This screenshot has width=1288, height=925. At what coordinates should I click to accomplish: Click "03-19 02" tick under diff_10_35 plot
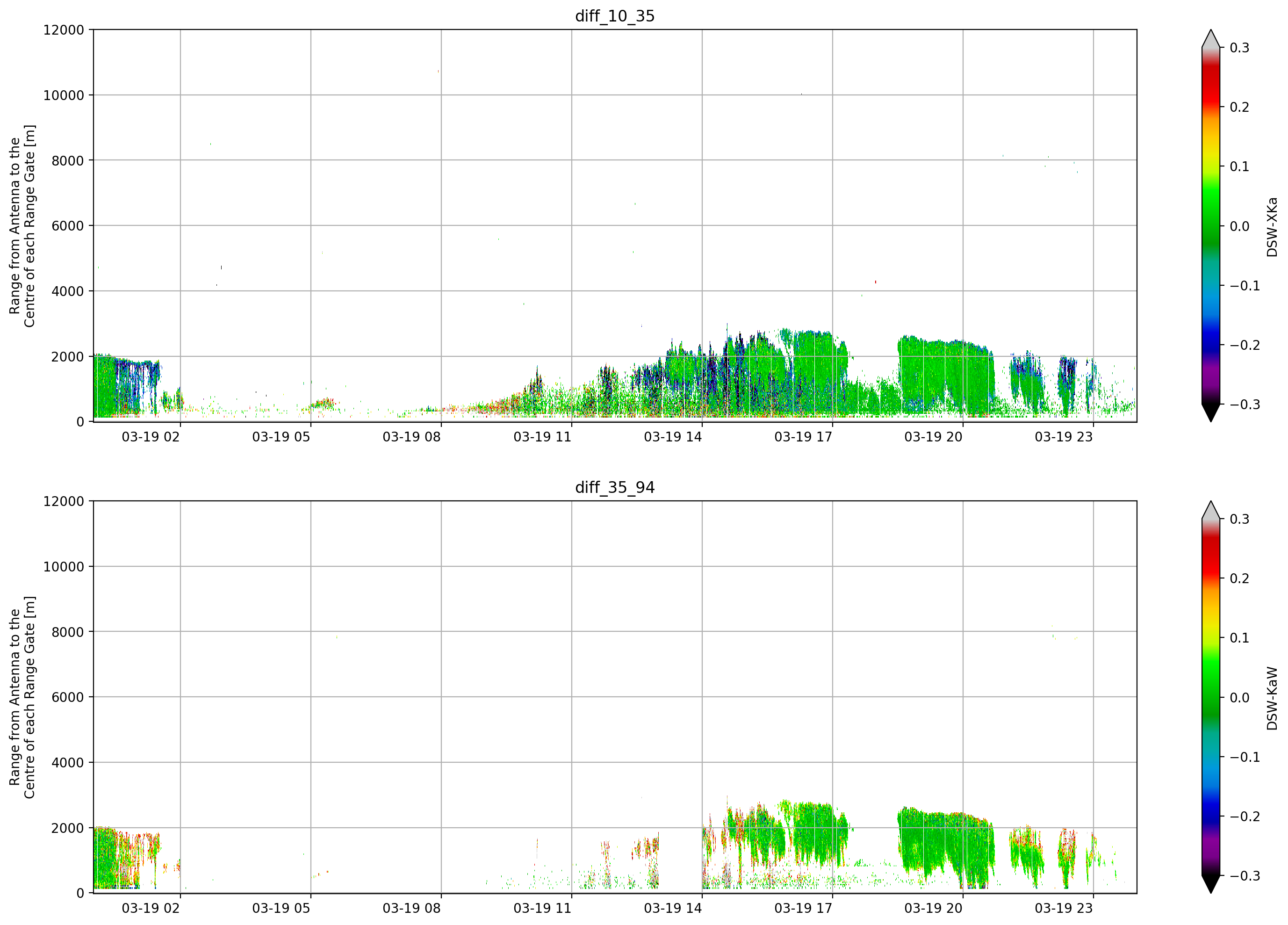tap(151, 437)
